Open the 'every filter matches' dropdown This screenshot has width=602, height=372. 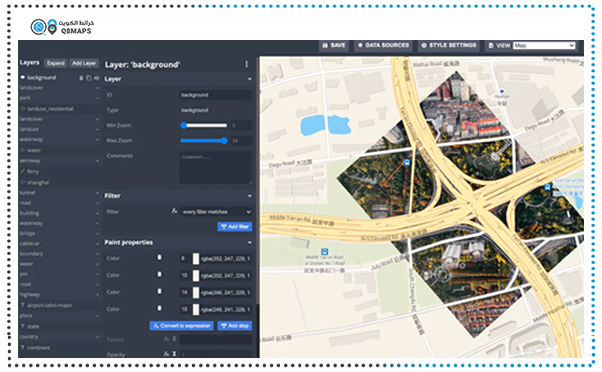click(216, 212)
